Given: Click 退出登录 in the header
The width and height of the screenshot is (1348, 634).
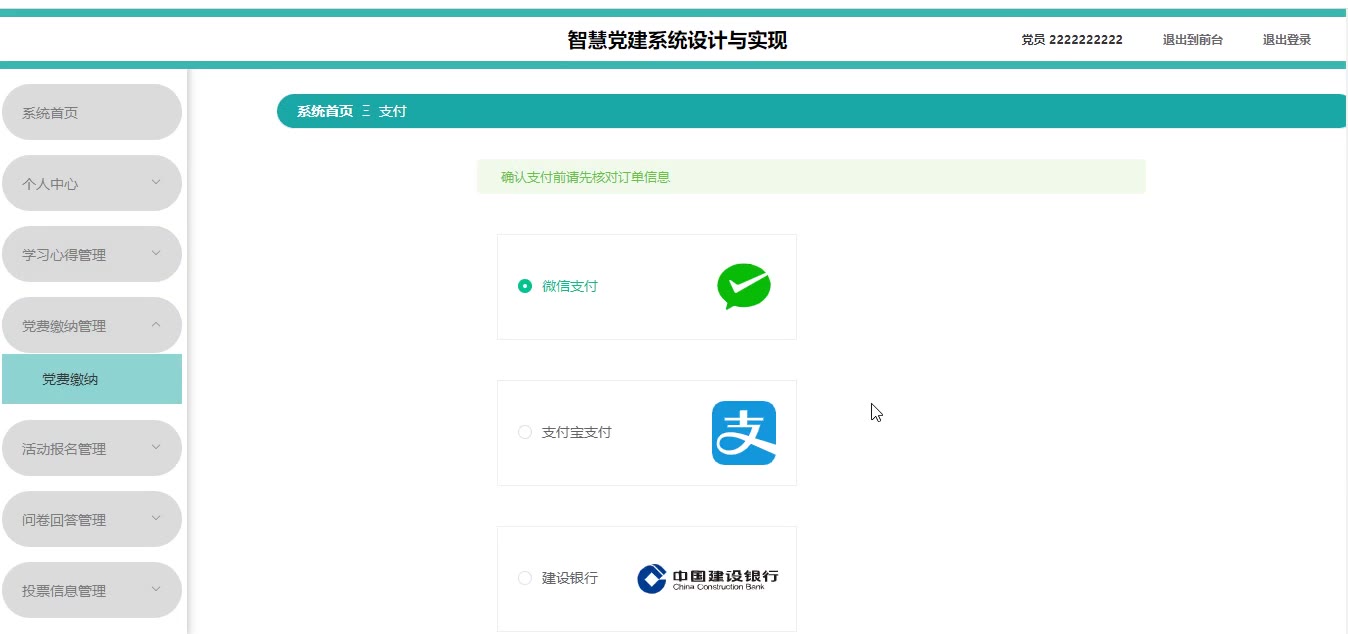Looking at the screenshot, I should point(1287,40).
